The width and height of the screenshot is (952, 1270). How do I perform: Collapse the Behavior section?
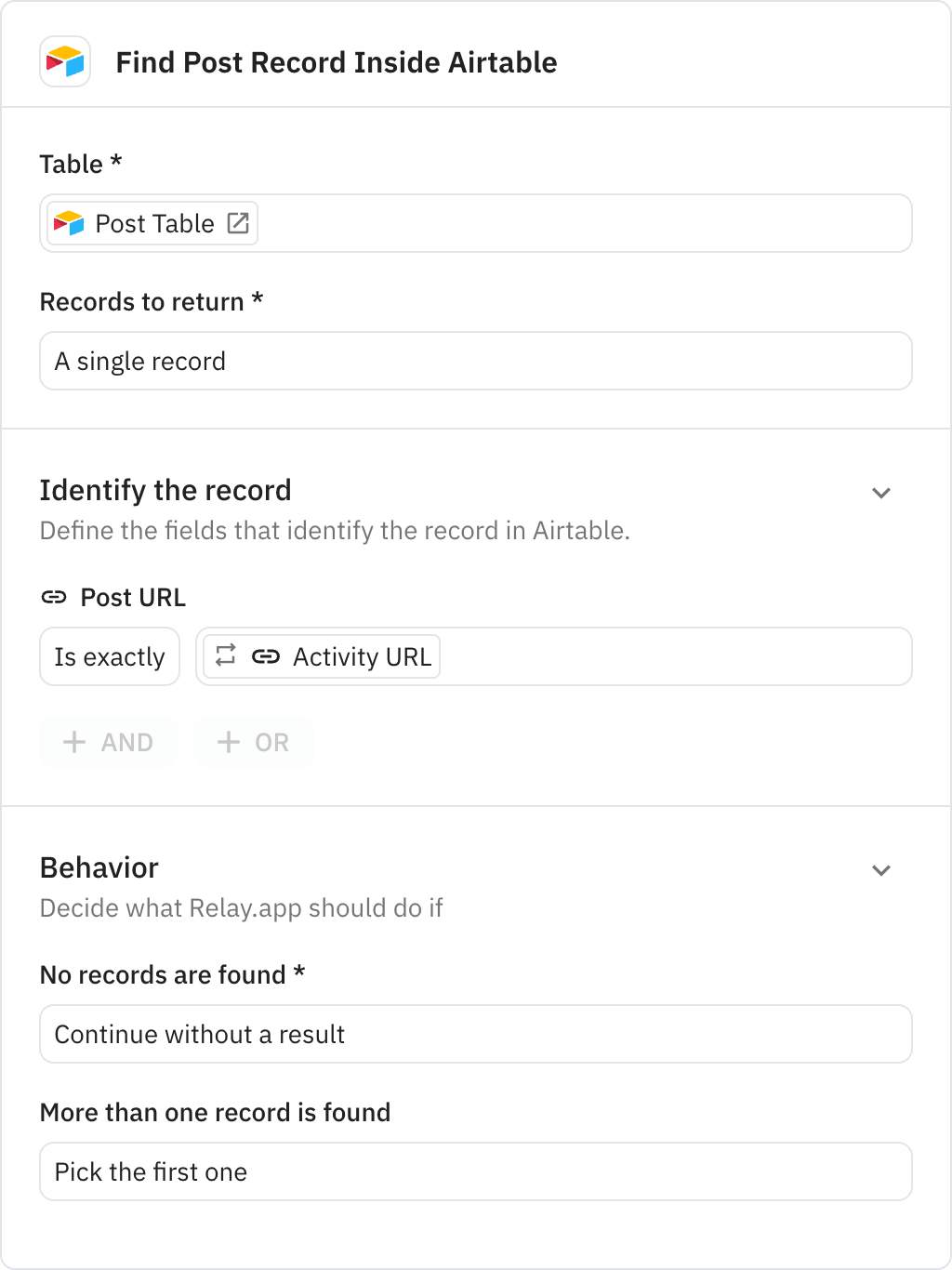881,870
